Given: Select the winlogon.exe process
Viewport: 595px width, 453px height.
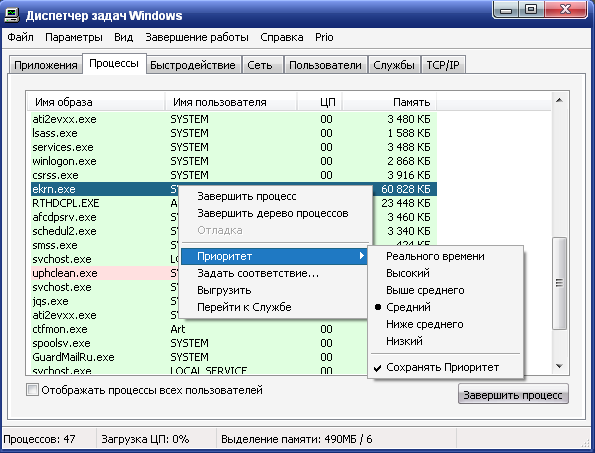Looking at the screenshot, I should pyautogui.click(x=234, y=161).
